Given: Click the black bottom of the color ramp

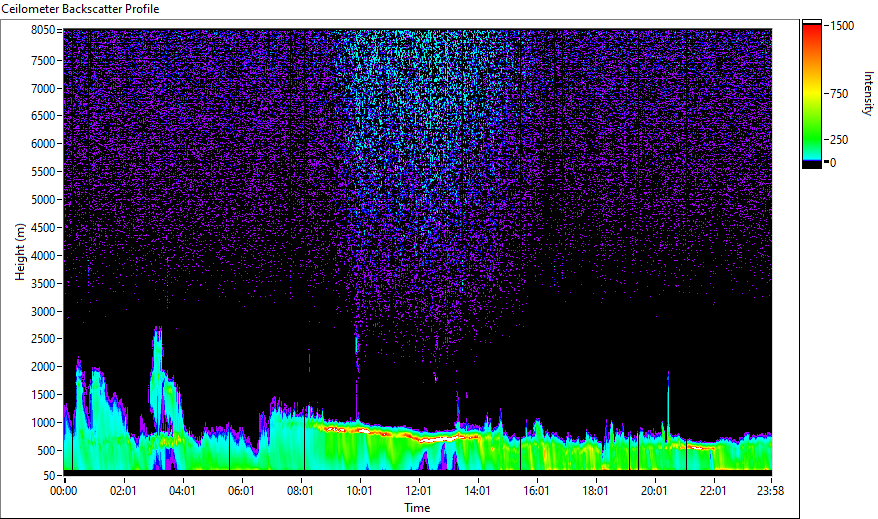Looking at the screenshot, I should (x=812, y=165).
